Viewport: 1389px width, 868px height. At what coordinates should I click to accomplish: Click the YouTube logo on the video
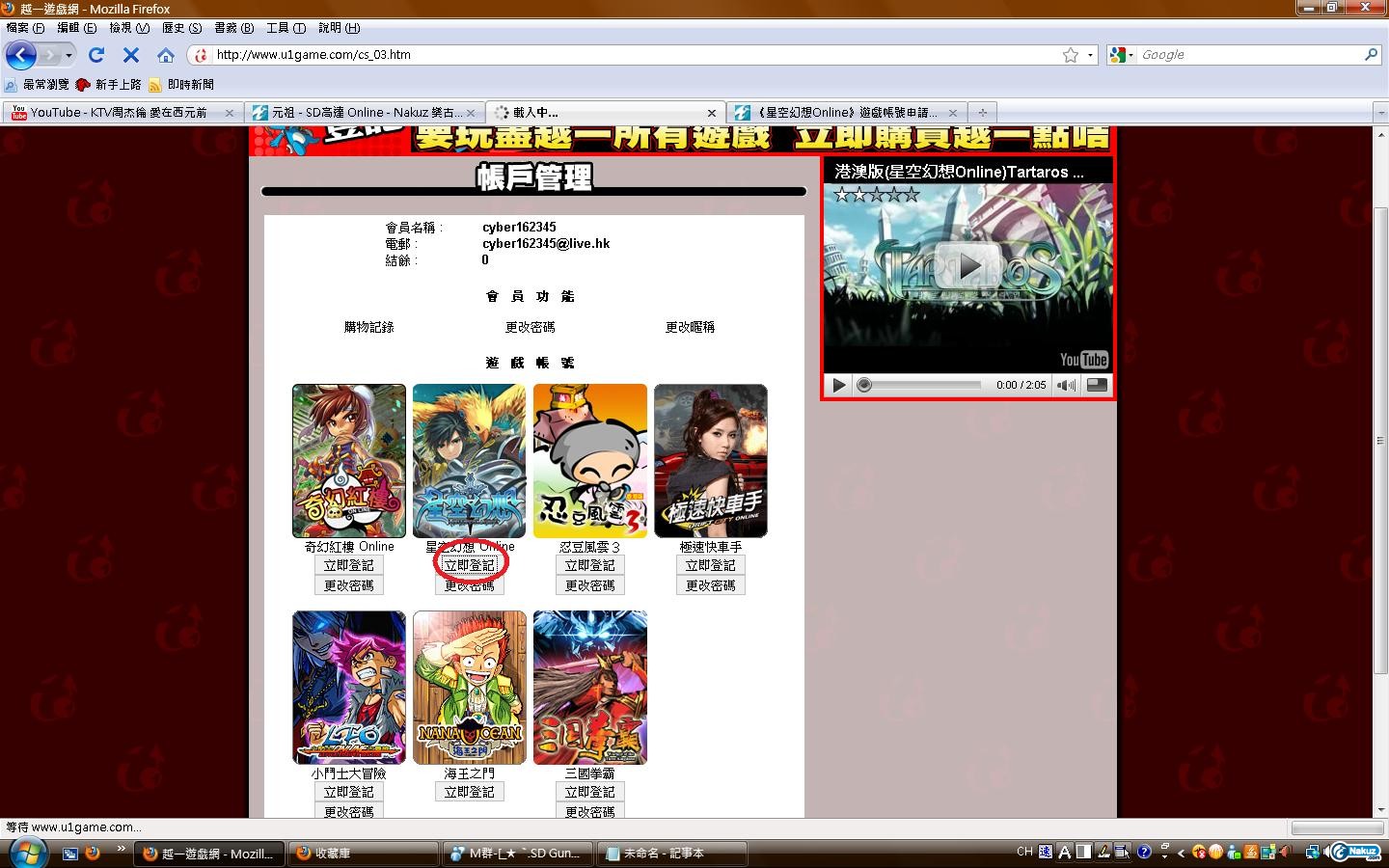pos(1083,360)
